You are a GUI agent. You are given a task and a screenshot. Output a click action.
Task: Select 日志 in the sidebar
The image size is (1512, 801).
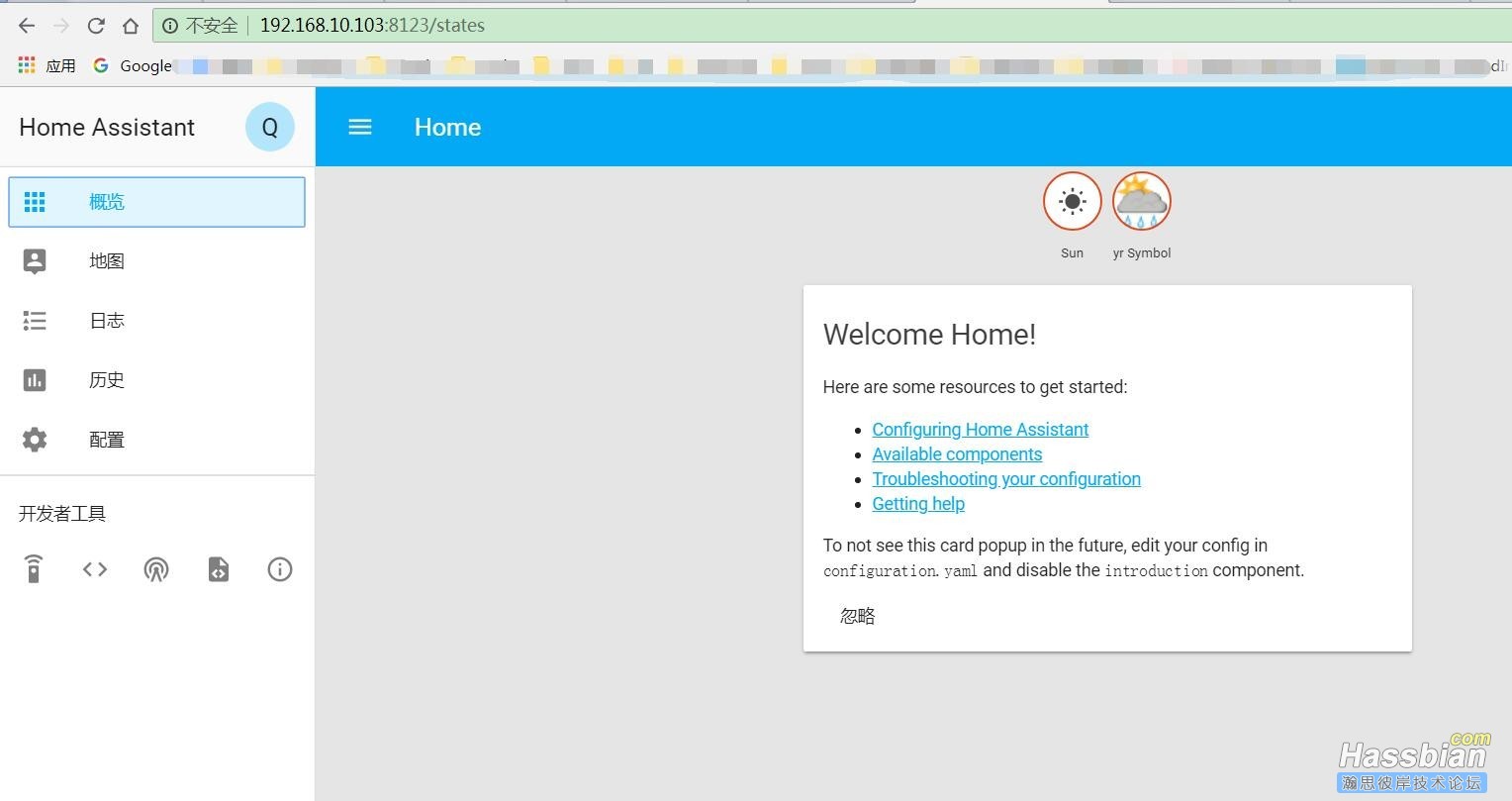point(156,321)
